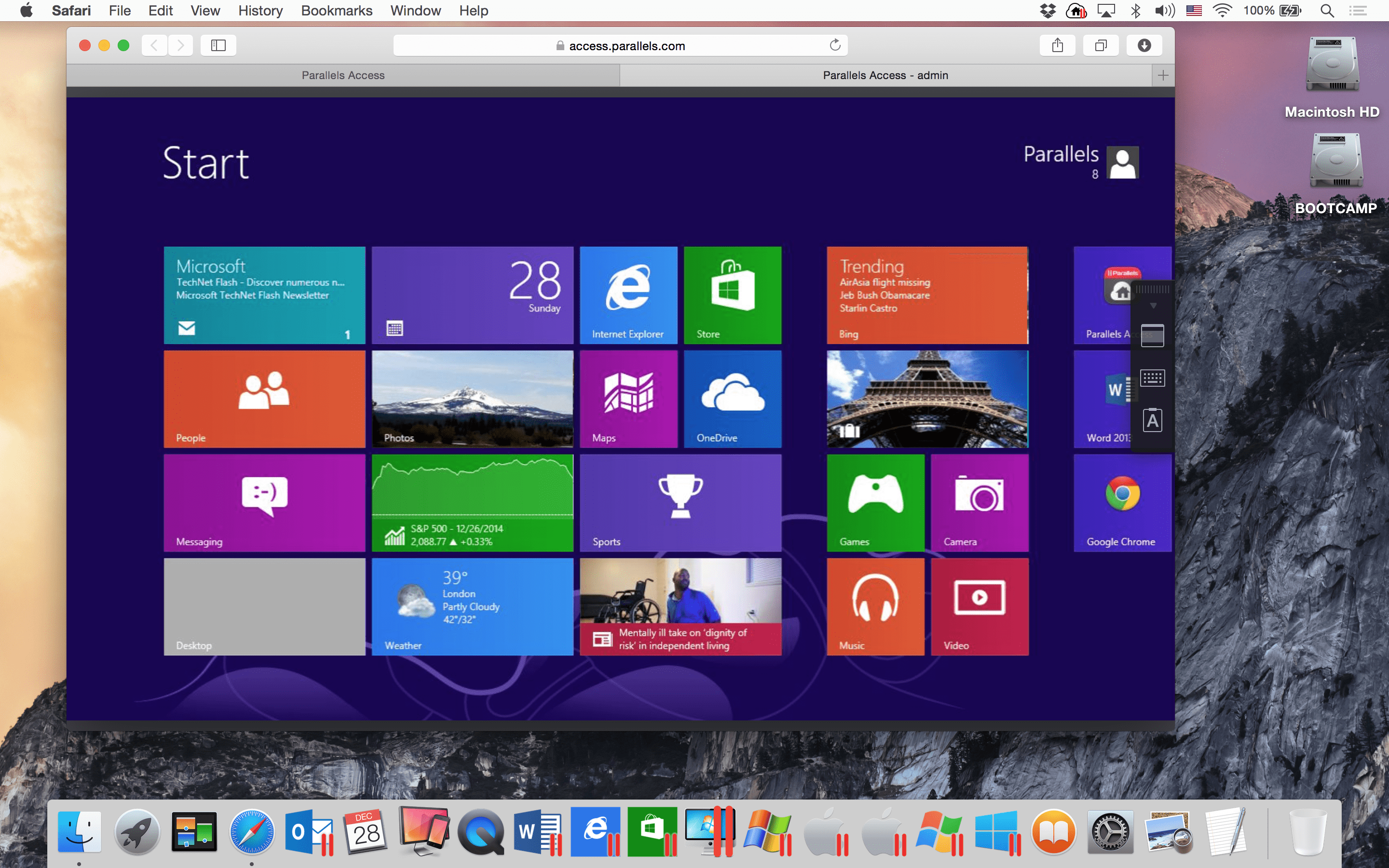Image resolution: width=1389 pixels, height=868 pixels.
Task: Open the Apple menu
Action: 27,10
